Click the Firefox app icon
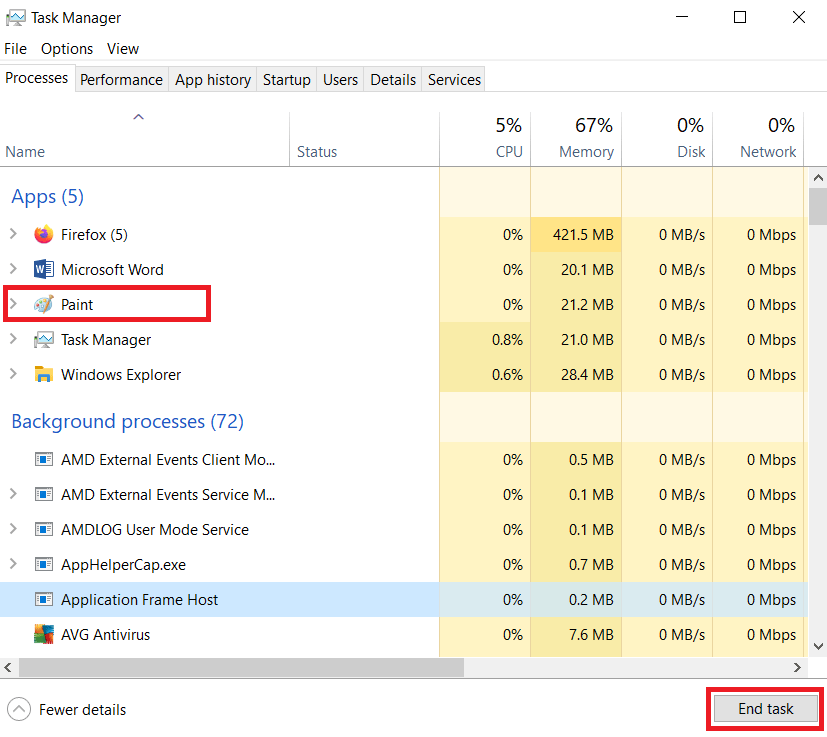 click(44, 234)
